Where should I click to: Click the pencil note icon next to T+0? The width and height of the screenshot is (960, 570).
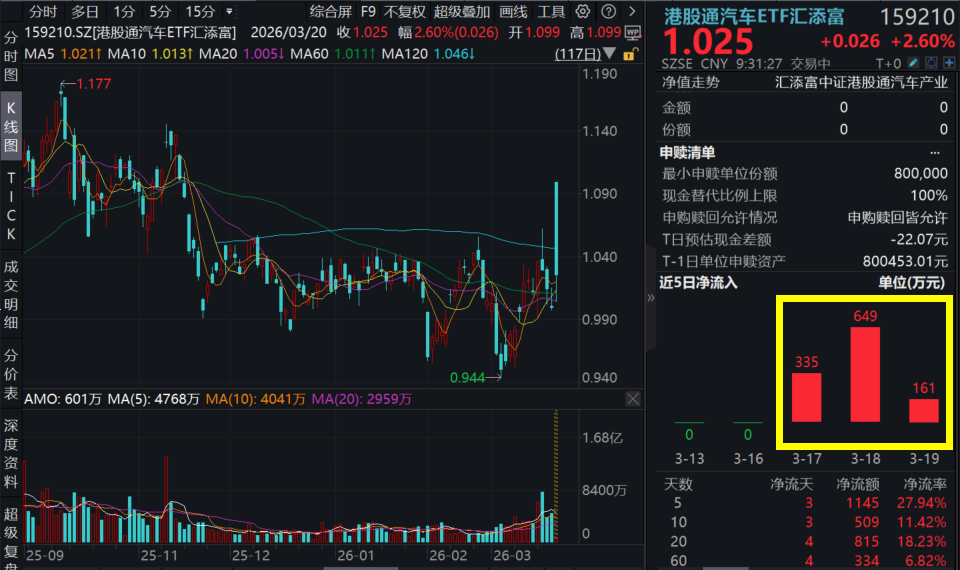coord(913,62)
